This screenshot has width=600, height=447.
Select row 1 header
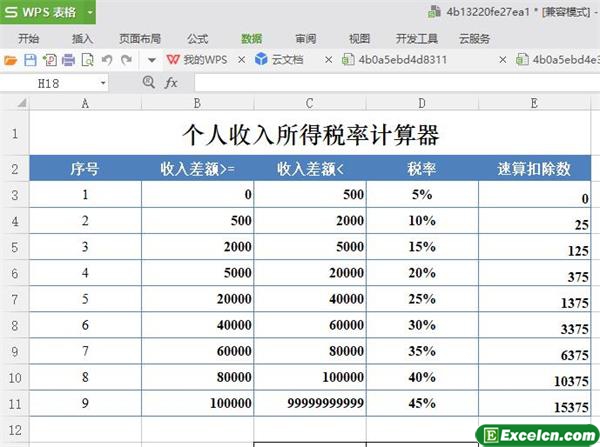pos(15,133)
